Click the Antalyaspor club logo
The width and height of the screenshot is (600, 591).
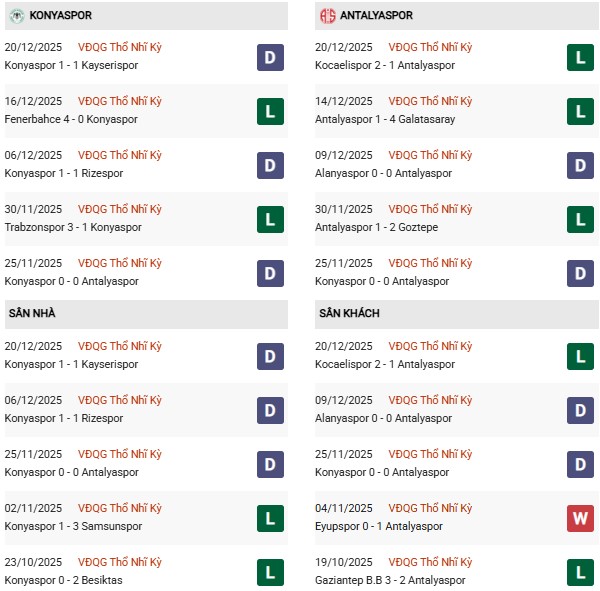328,16
